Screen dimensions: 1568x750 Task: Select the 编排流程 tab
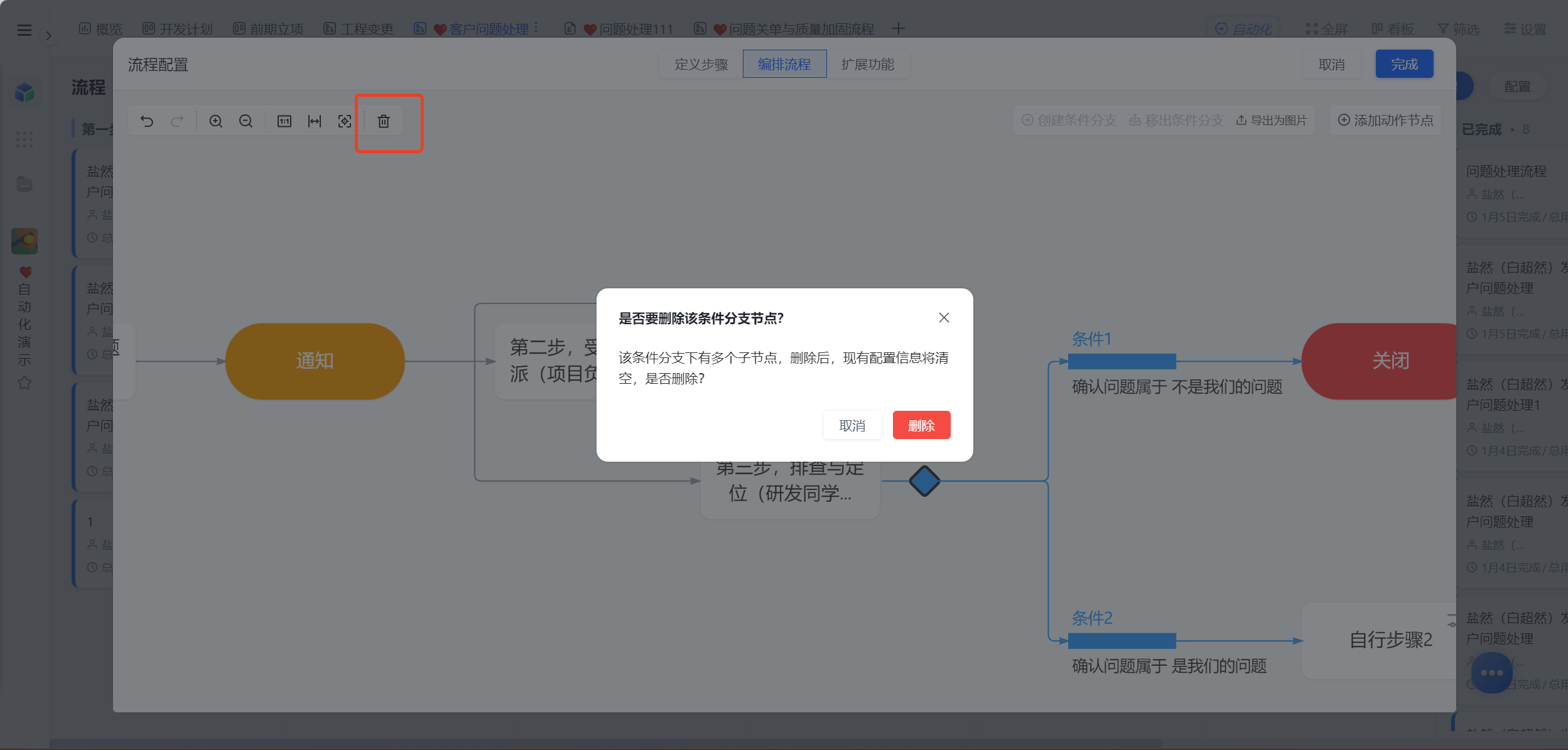coord(784,64)
